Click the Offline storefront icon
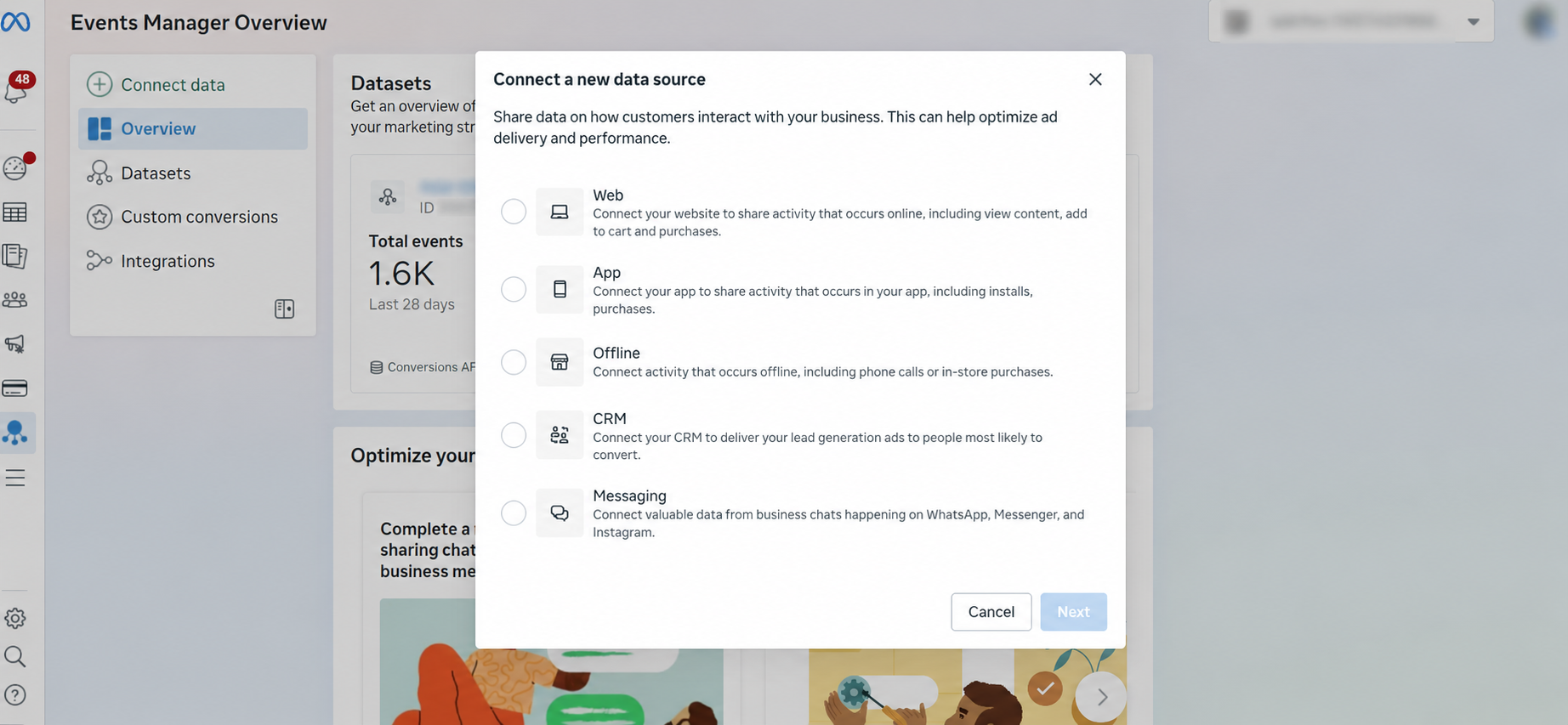The width and height of the screenshot is (1568, 725). coord(560,362)
